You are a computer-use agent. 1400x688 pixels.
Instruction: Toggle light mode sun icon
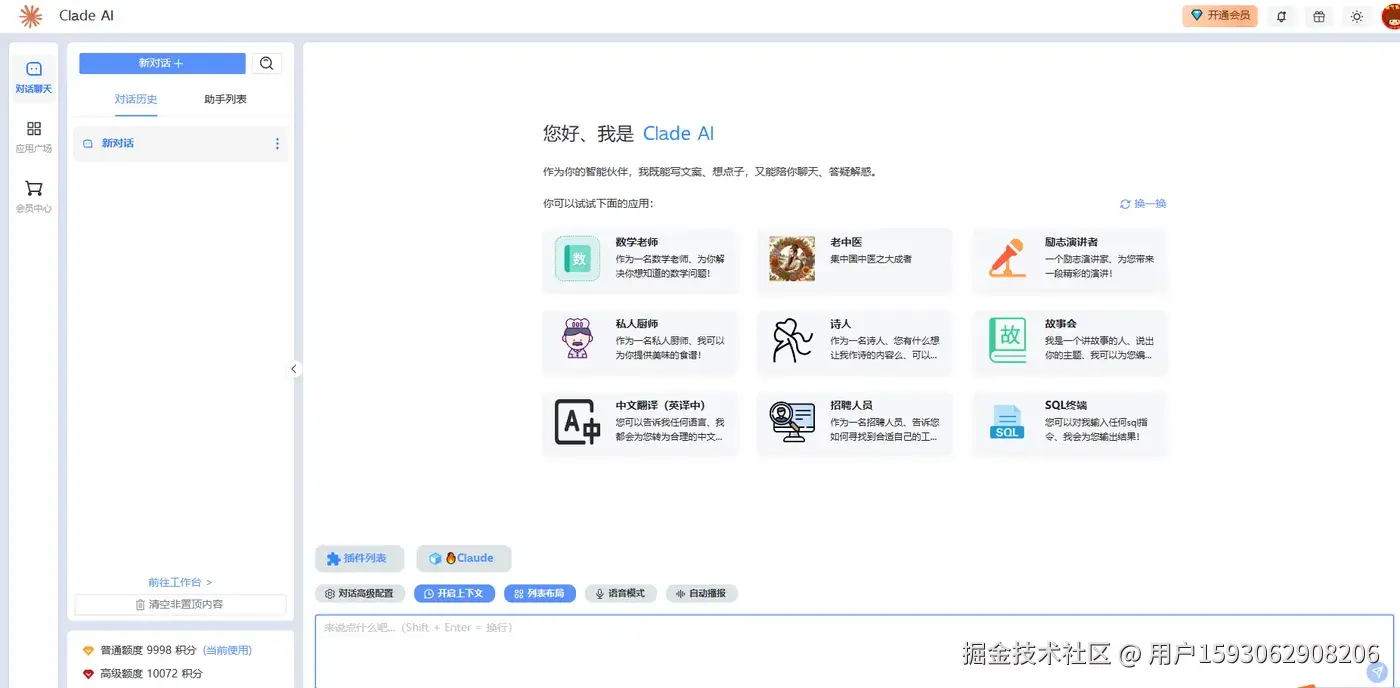(x=1356, y=16)
